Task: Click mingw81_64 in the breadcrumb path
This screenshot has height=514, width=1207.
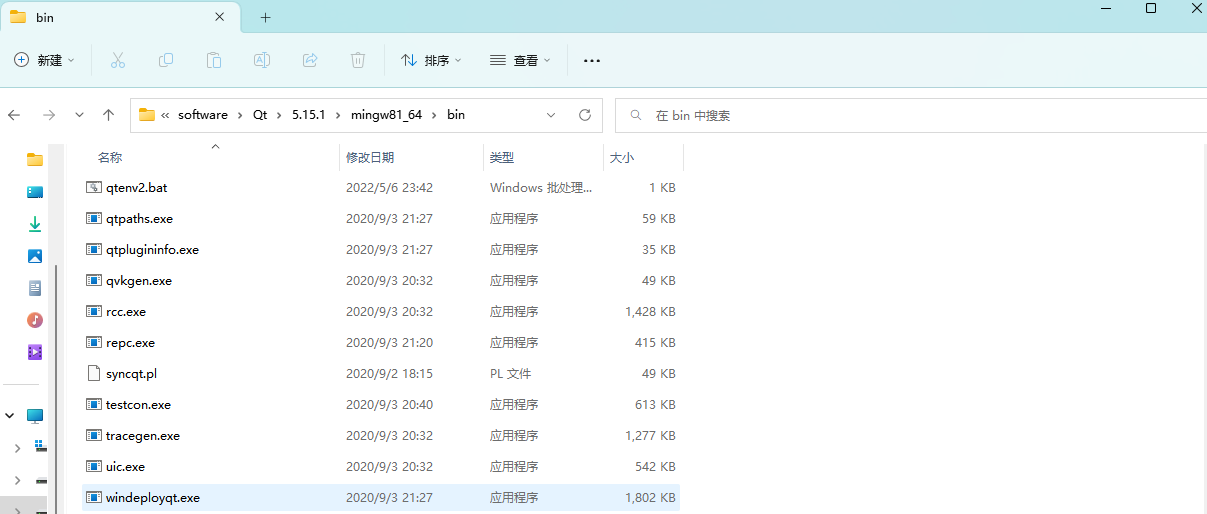Action: pos(386,115)
